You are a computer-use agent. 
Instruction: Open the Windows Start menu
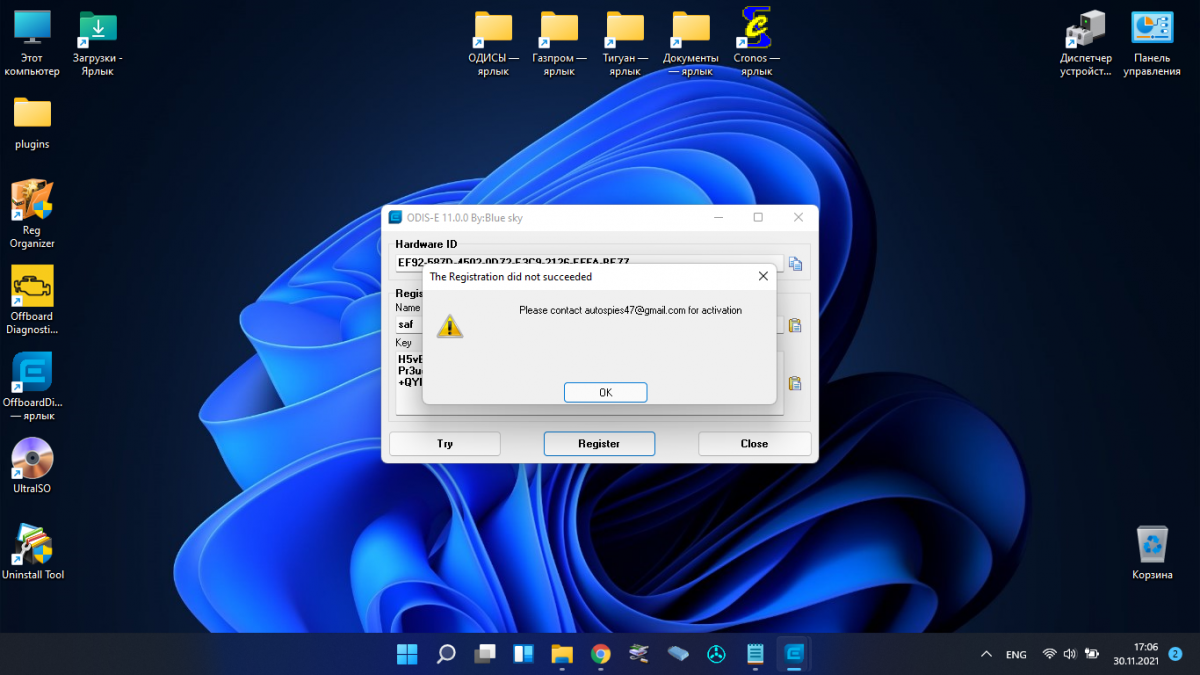coord(407,654)
